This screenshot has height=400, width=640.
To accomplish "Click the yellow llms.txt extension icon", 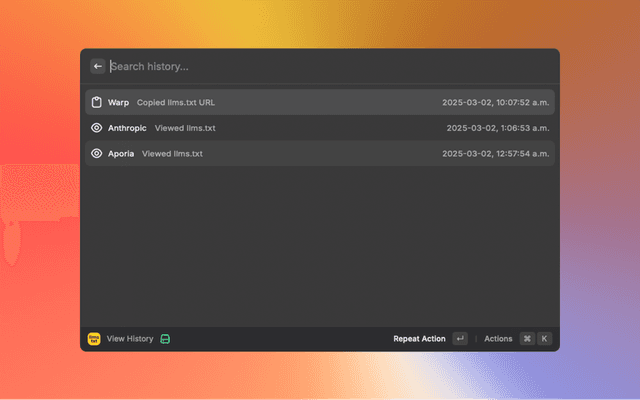I will (94, 339).
